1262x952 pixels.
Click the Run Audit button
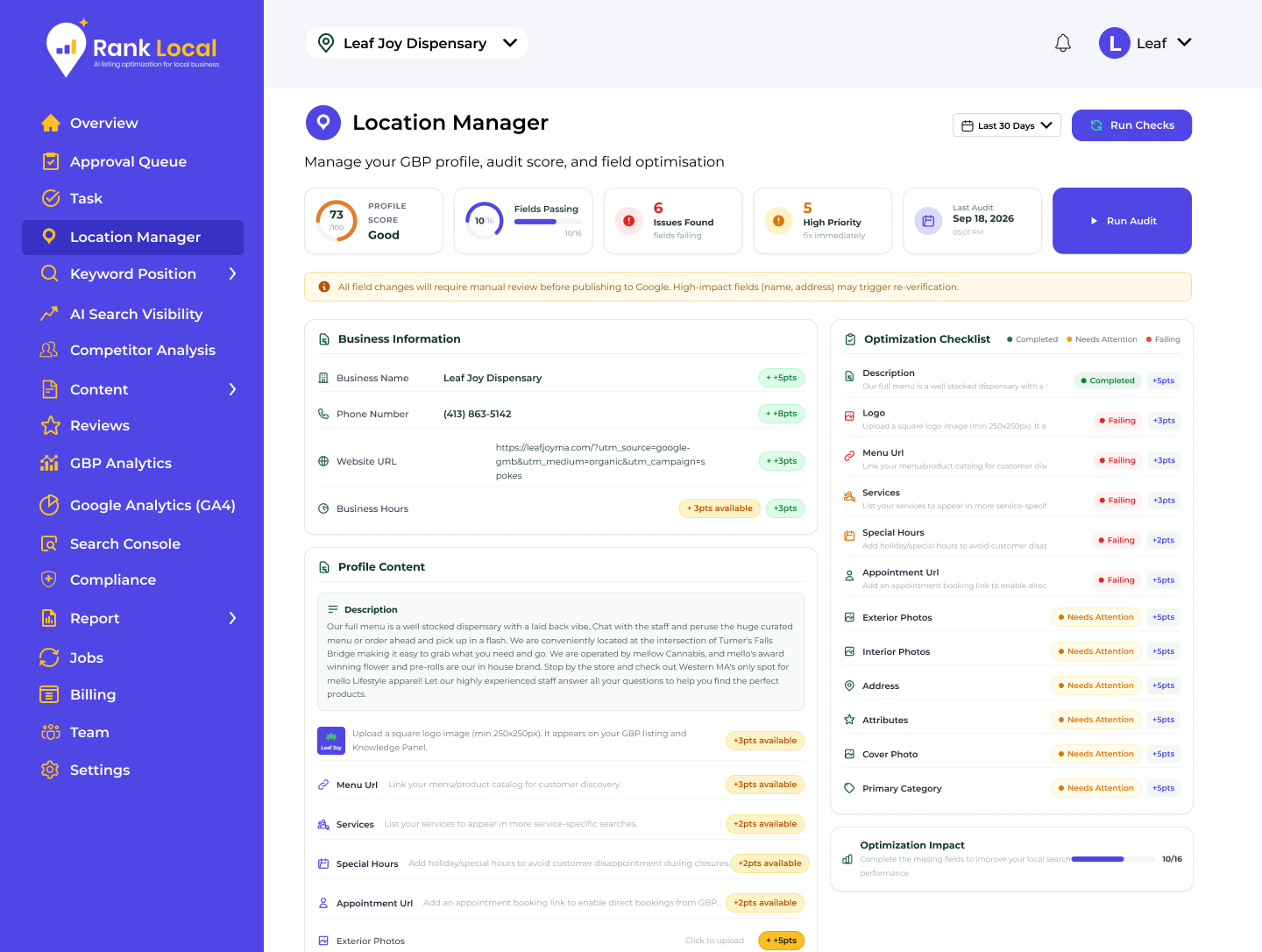coord(1122,221)
